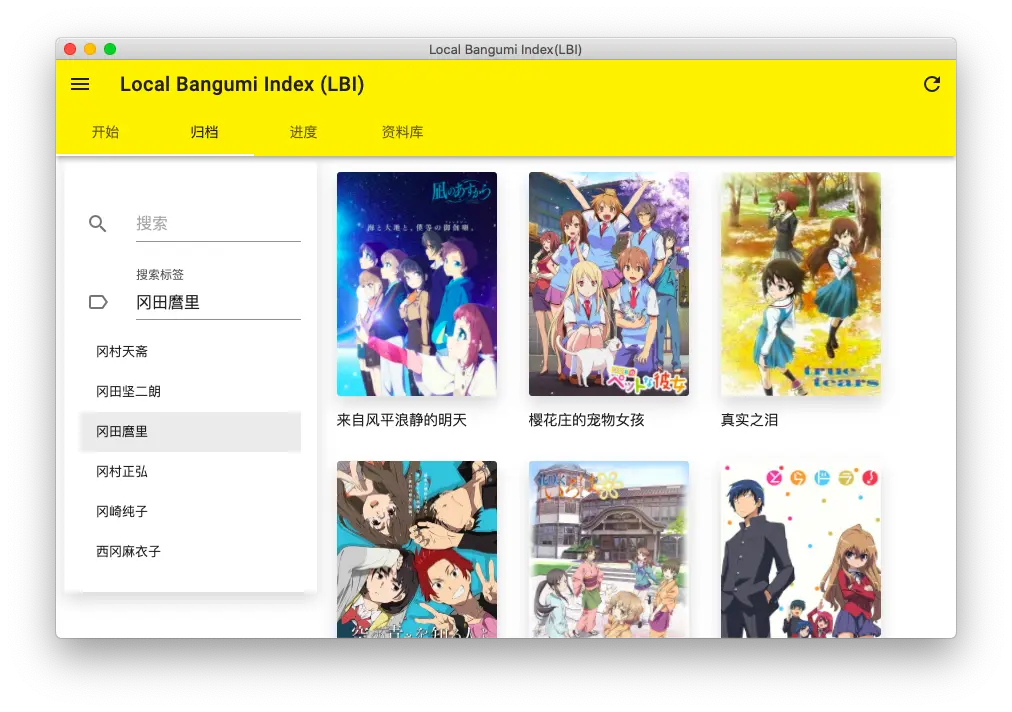The image size is (1012, 712).
Task: Open the Toradora poster in second row
Action: [x=800, y=549]
